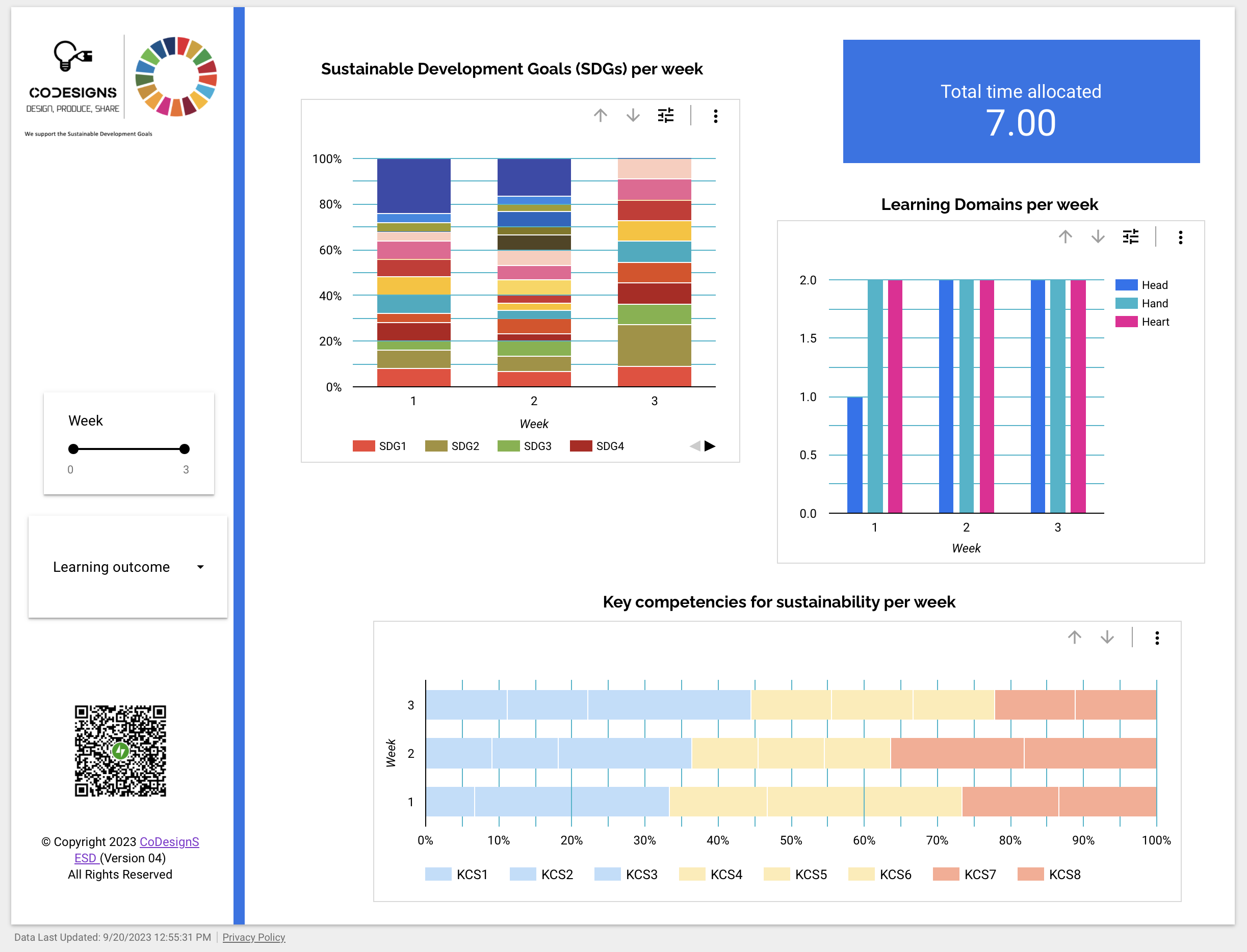
Task: Click the sort descending arrow on SDG chart
Action: click(x=632, y=116)
